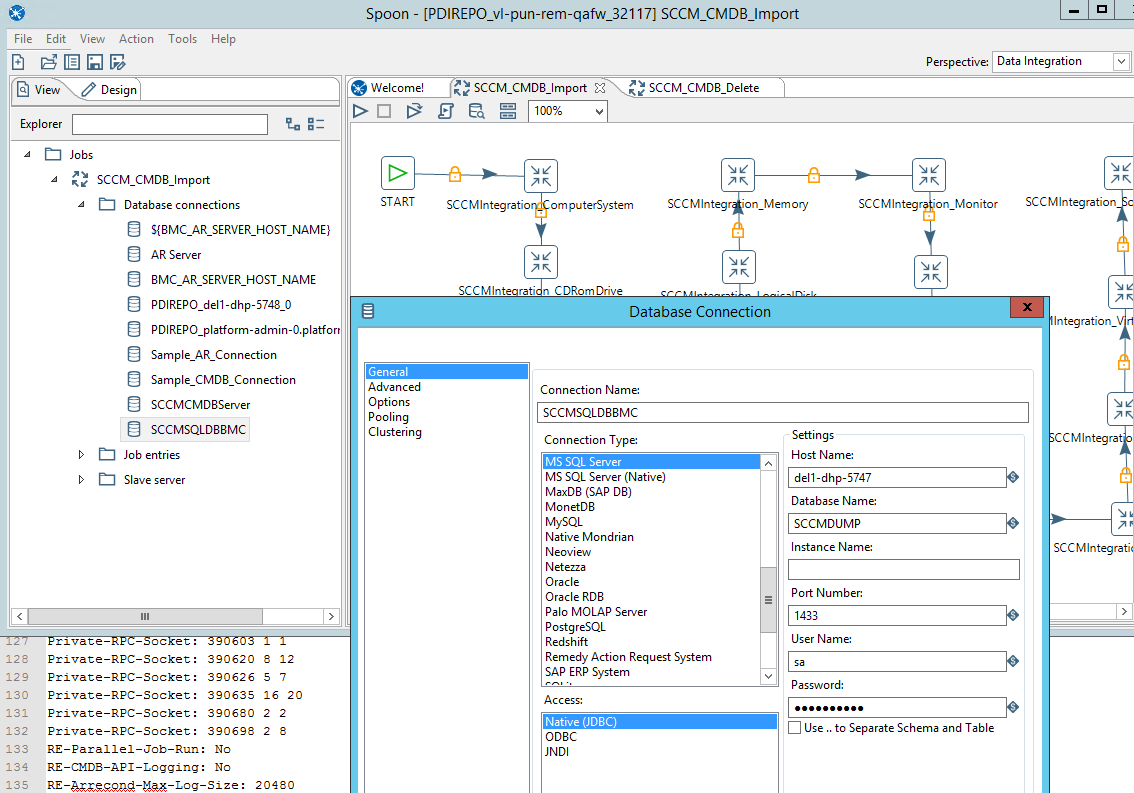1134x793 pixels.
Task: Run the job with the play icon
Action: pos(361,111)
